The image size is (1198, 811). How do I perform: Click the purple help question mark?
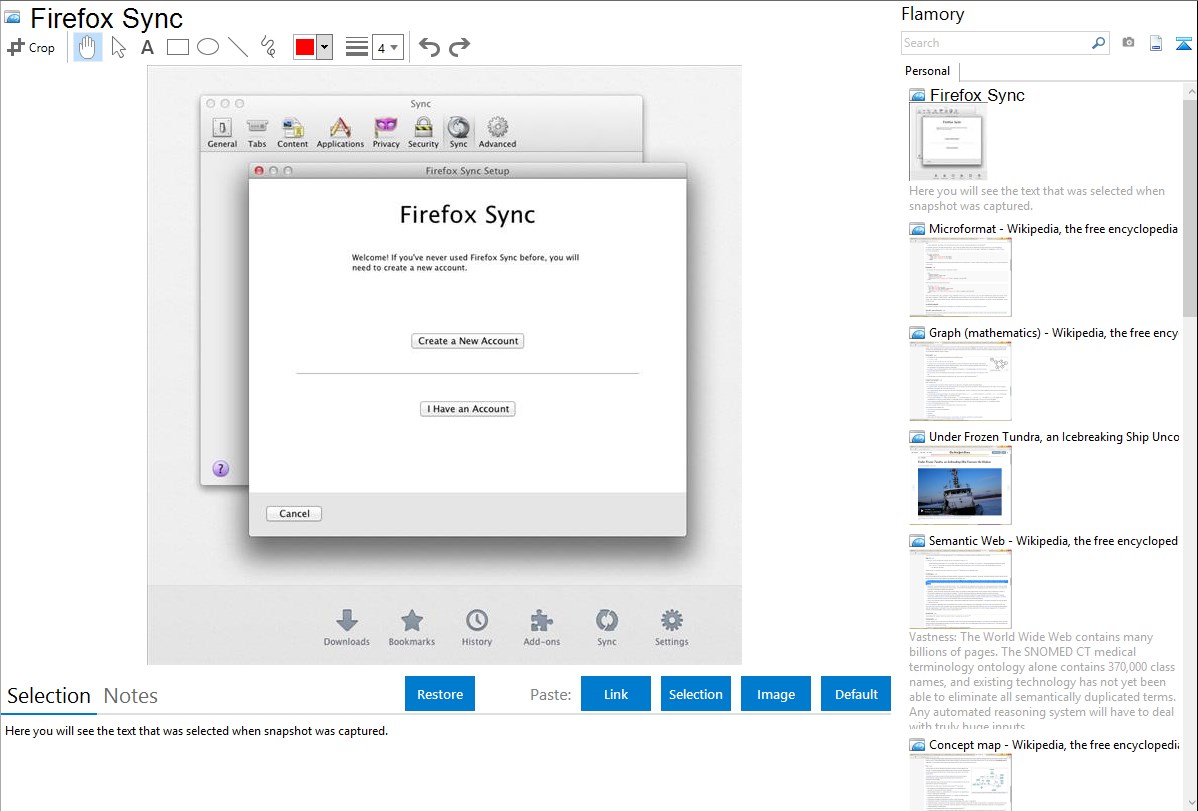[221, 469]
